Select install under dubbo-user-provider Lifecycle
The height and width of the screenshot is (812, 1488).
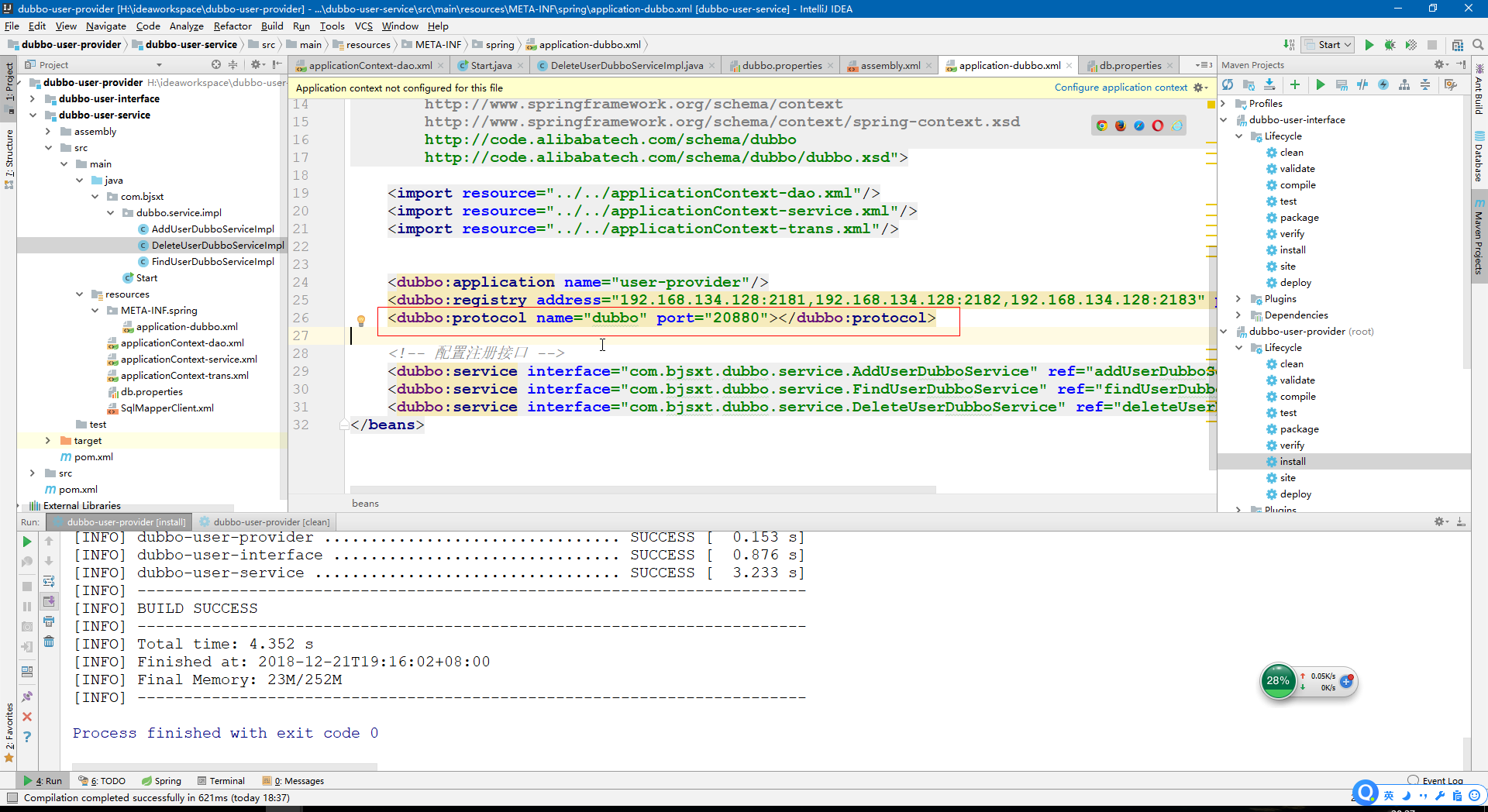1293,461
